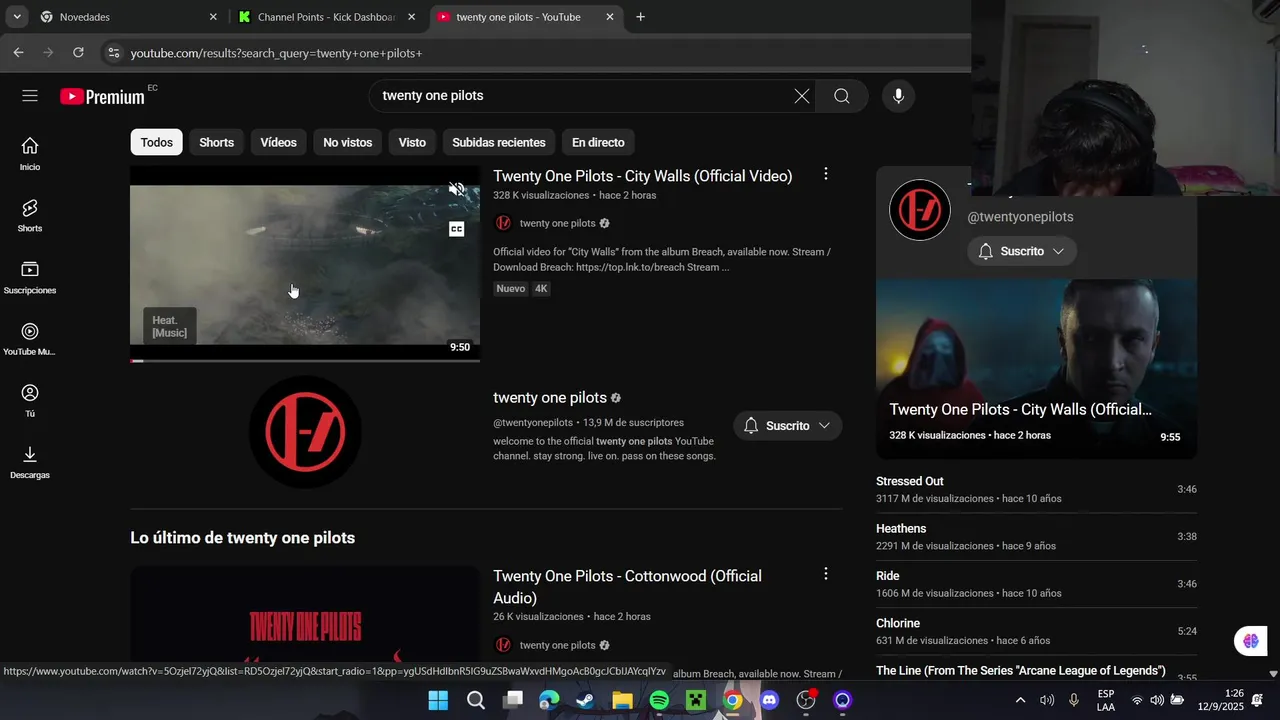Open options menu for Cottonwood video

pos(825,574)
